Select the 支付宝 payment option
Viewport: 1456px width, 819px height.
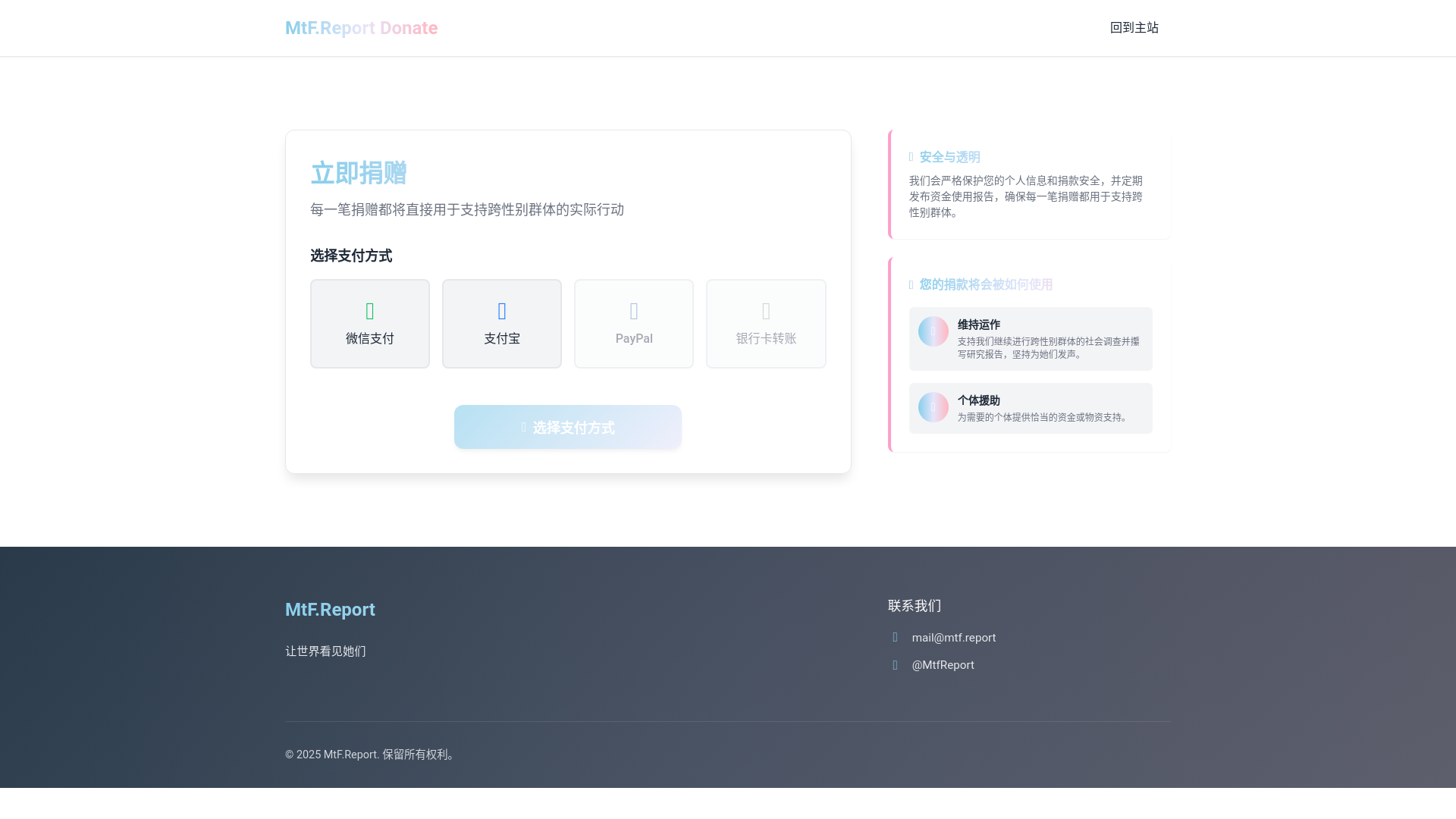(502, 324)
